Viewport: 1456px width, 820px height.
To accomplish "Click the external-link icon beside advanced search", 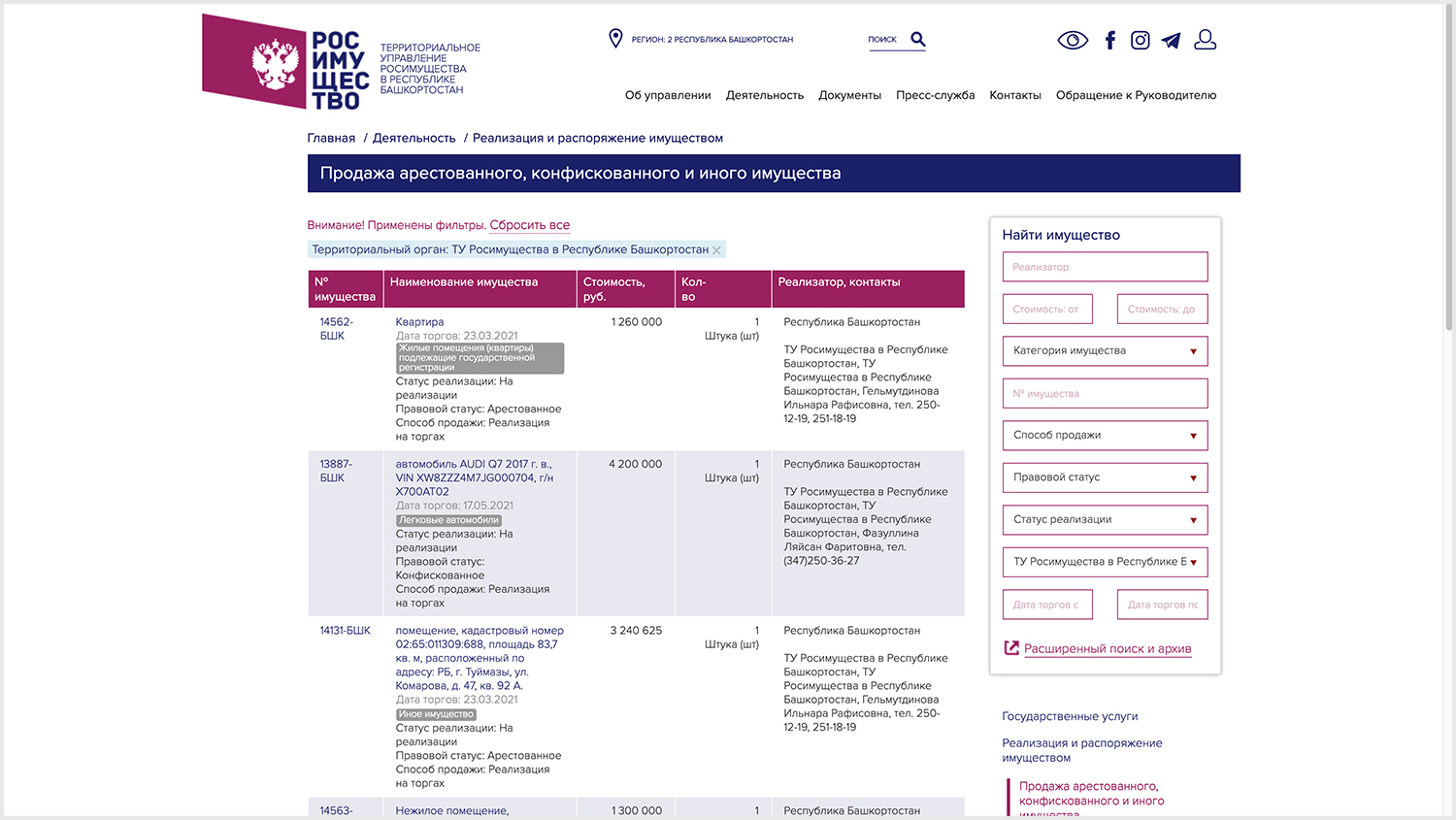I will 1011,648.
